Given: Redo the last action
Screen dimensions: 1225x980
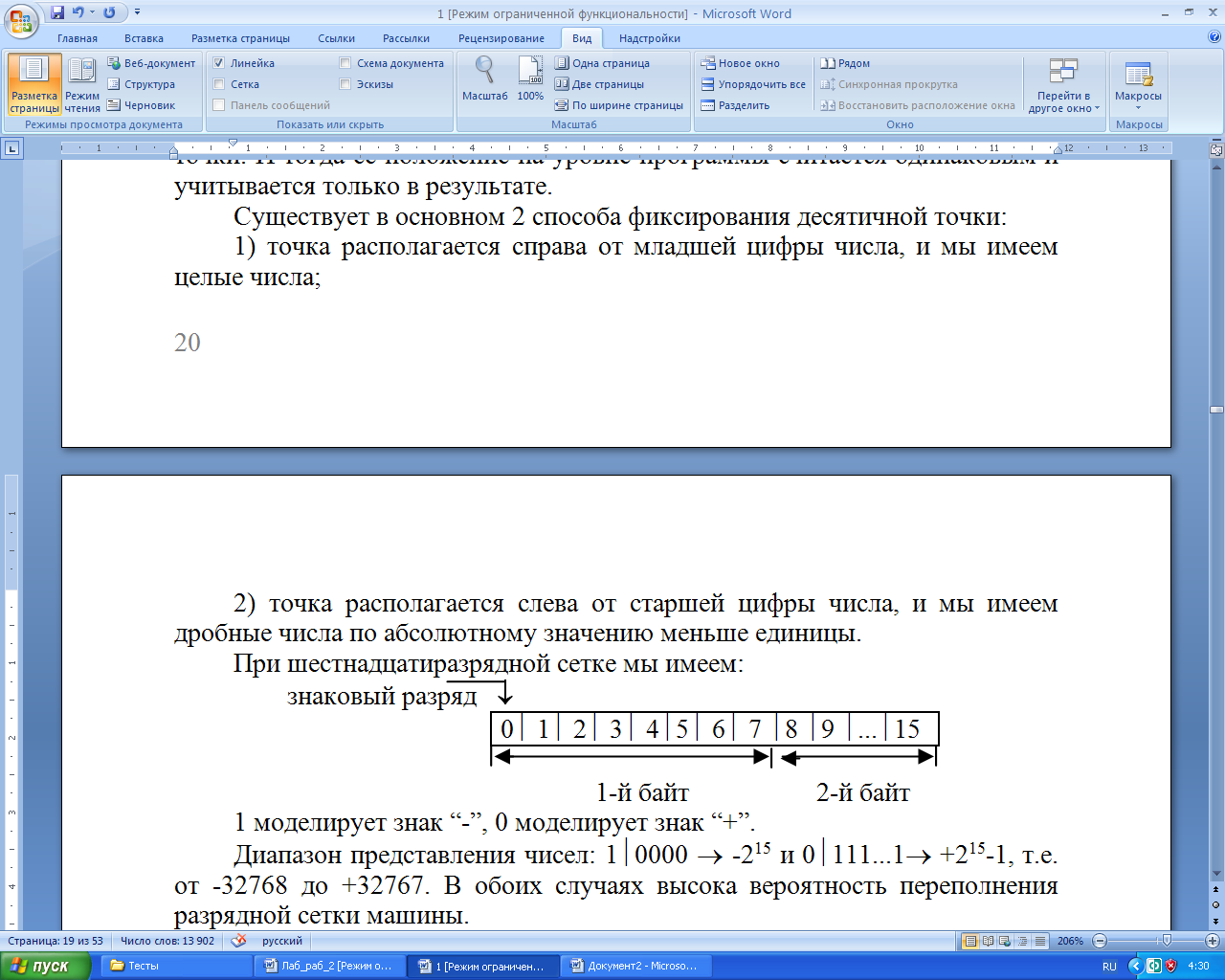Looking at the screenshot, I should click(109, 12).
